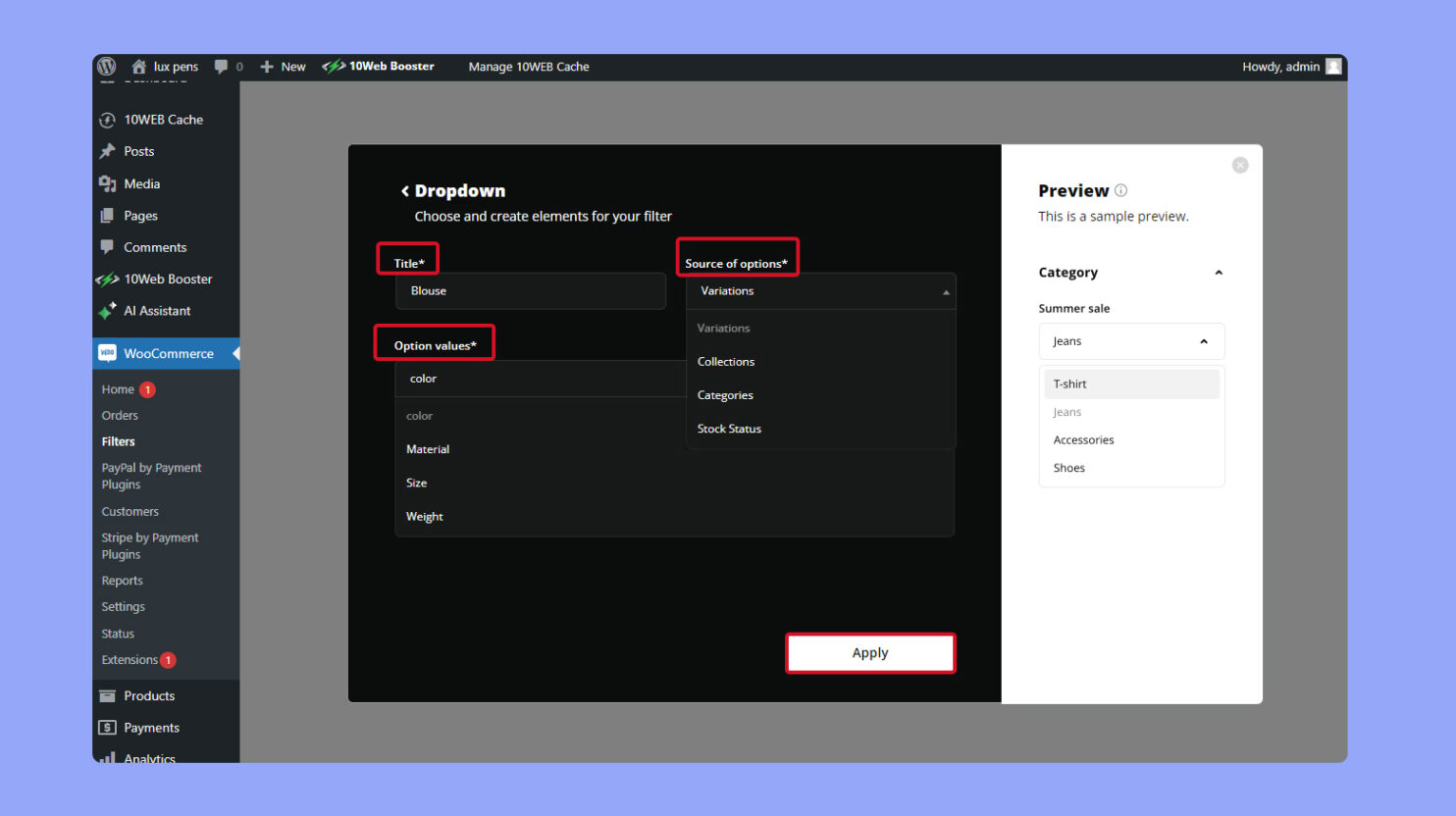Select Material from the Option values list
The height and width of the screenshot is (816, 1456).
[x=428, y=448]
